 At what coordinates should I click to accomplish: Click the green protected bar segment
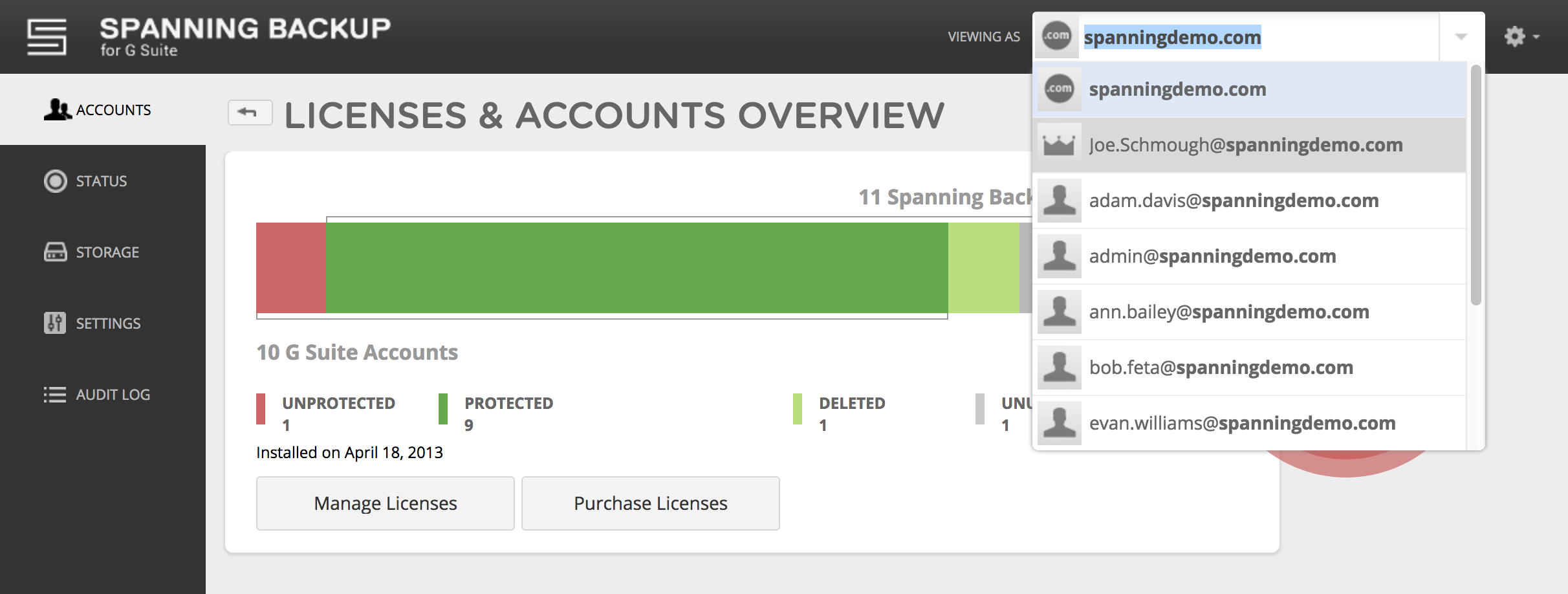[x=637, y=268]
